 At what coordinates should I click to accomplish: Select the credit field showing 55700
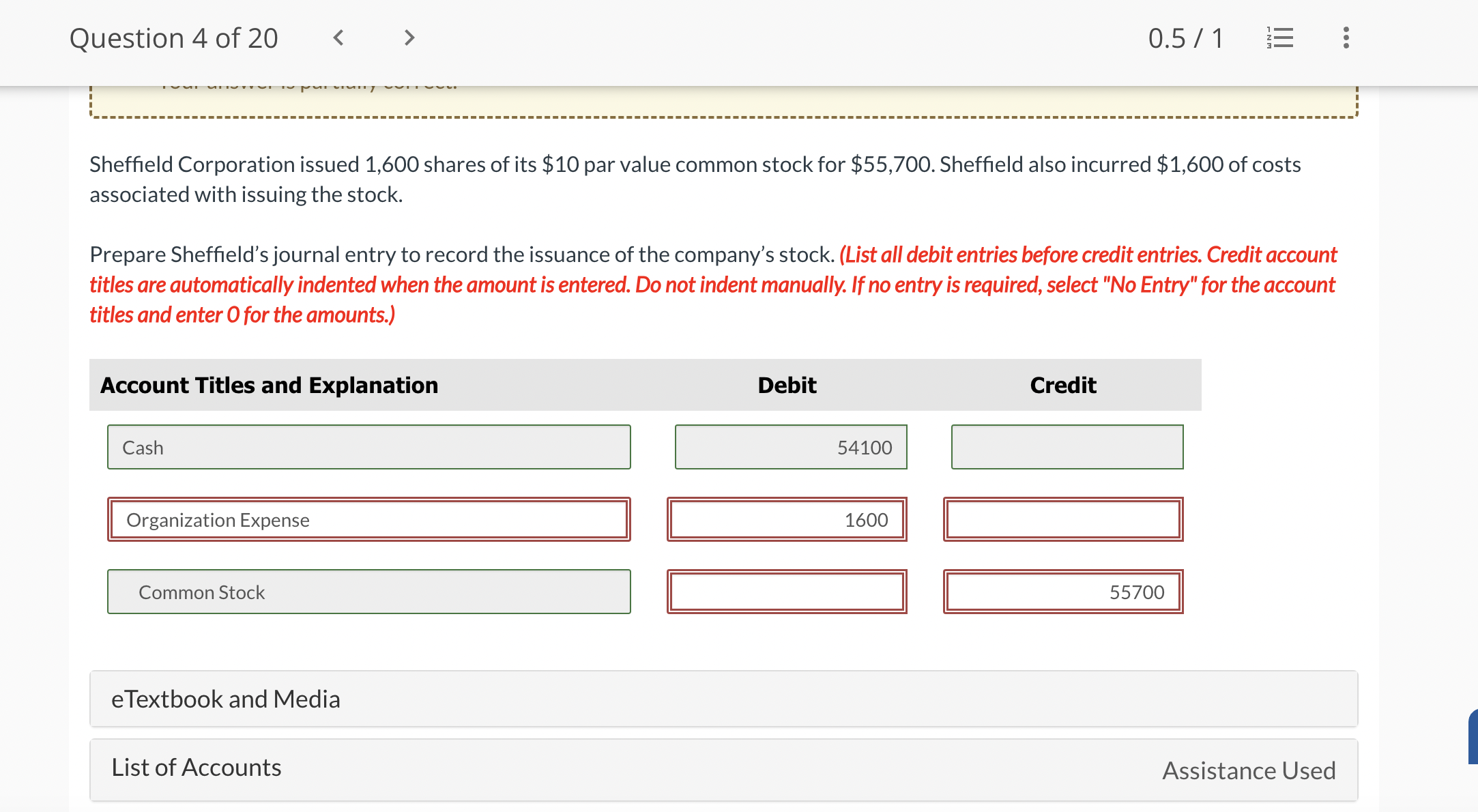tap(1062, 592)
